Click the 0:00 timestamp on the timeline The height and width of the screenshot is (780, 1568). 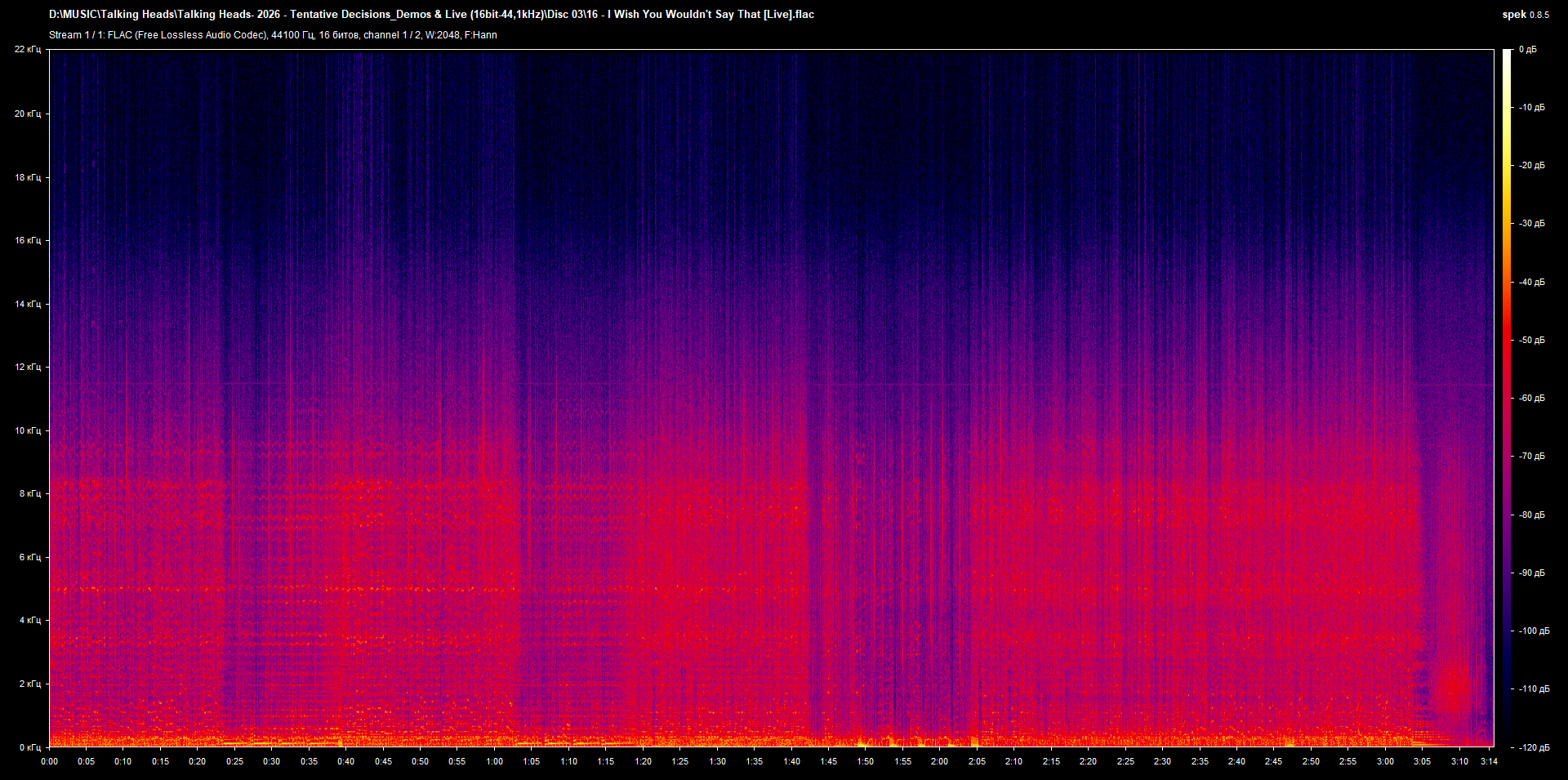[x=51, y=761]
